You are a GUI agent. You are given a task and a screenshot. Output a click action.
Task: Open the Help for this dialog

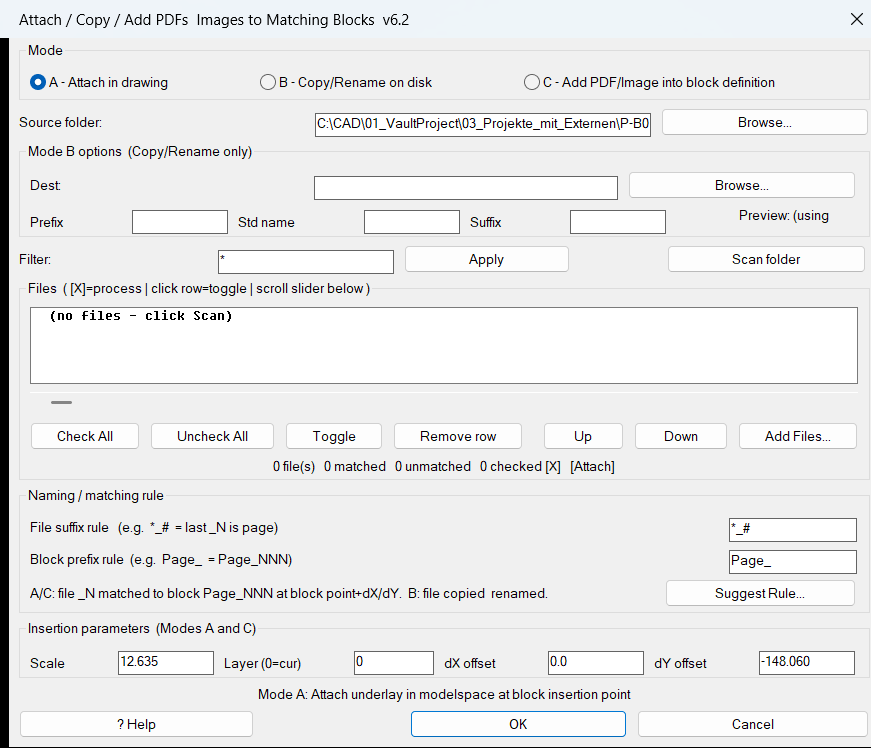[x=136, y=724]
